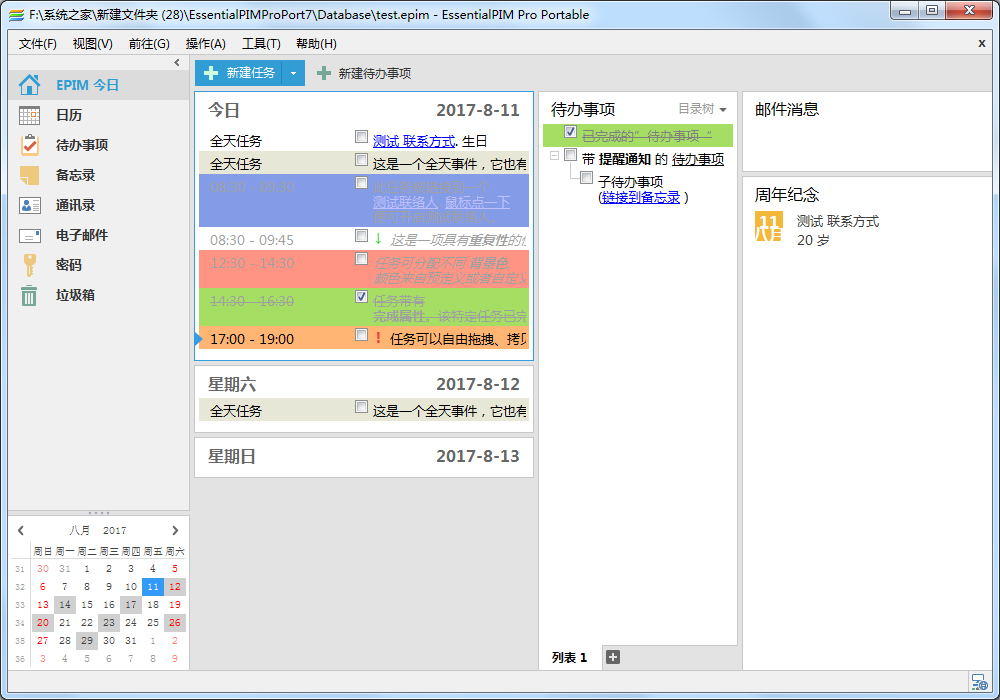The width and height of the screenshot is (1000, 700).
Task: Open the 前往(G) menu
Action: point(149,43)
